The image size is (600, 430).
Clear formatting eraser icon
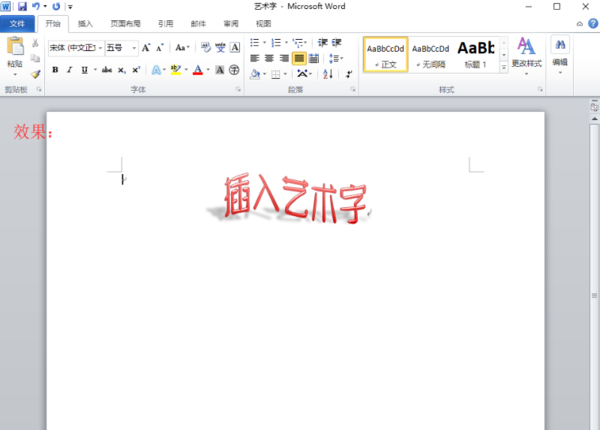205,47
